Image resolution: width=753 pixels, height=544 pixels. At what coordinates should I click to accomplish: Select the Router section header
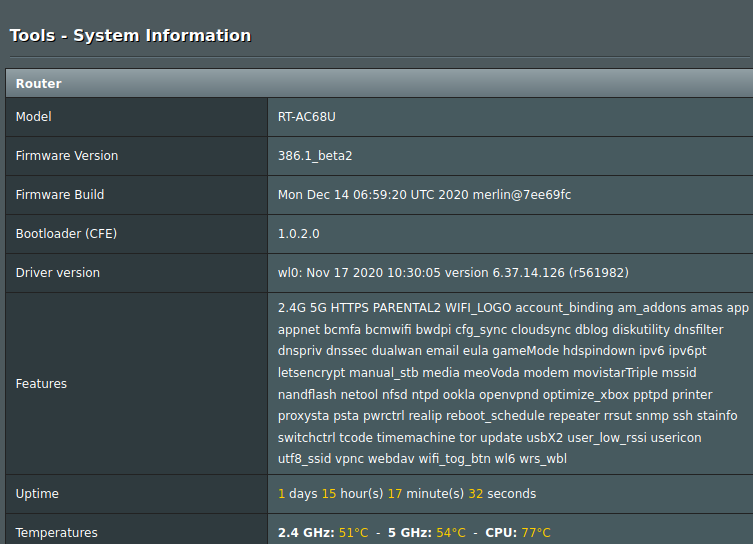[x=379, y=83]
